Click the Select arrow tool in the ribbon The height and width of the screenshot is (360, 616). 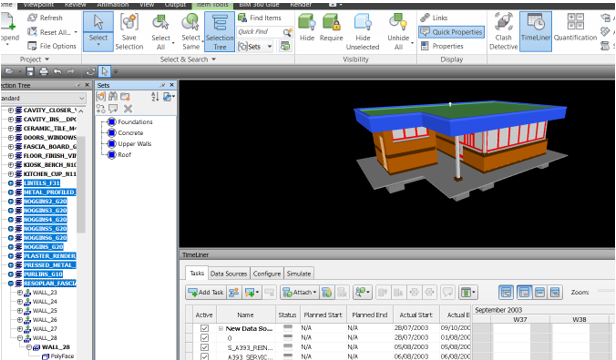pyautogui.click(x=98, y=31)
